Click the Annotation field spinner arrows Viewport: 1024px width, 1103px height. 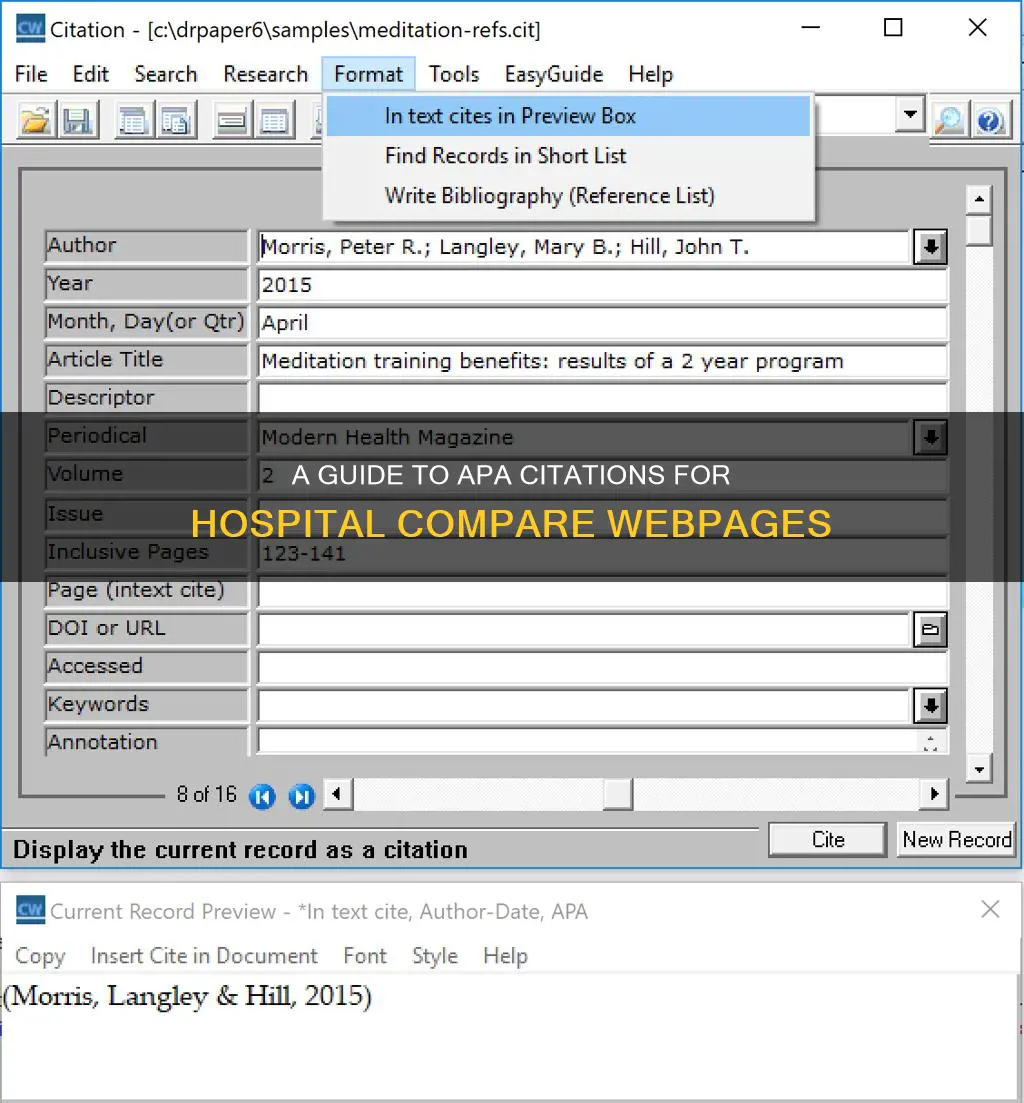pos(930,743)
